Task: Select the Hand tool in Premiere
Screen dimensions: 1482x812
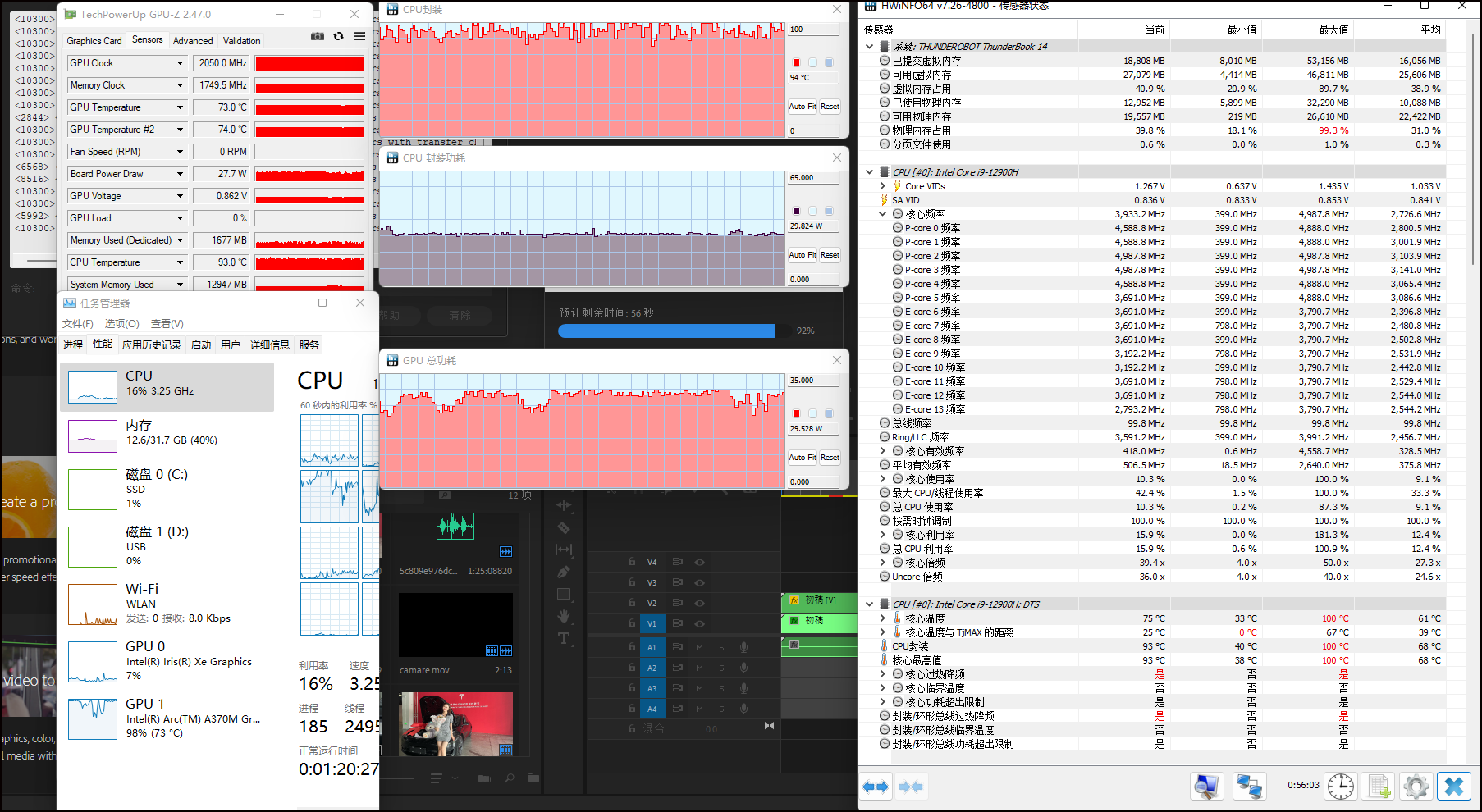Action: [x=564, y=616]
